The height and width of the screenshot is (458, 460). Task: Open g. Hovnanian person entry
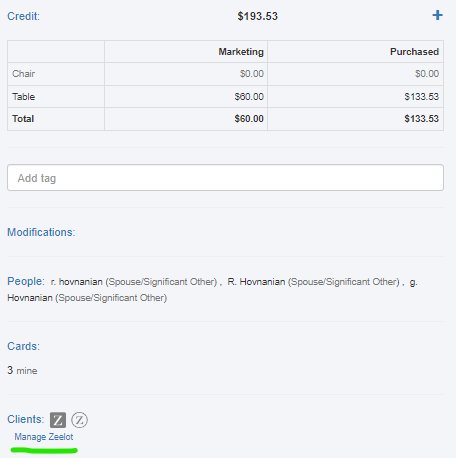click(x=30, y=297)
